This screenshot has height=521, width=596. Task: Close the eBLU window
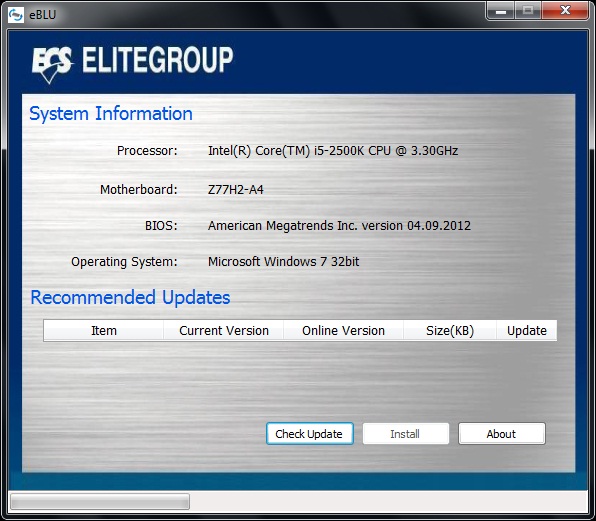tap(565, 11)
